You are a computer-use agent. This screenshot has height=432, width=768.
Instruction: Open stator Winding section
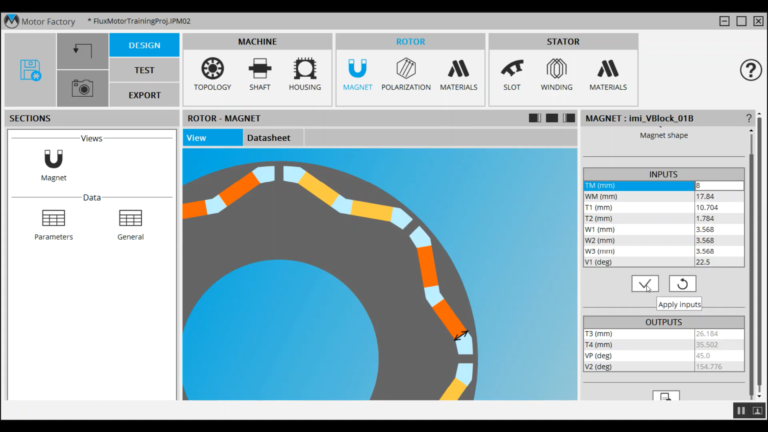556,74
